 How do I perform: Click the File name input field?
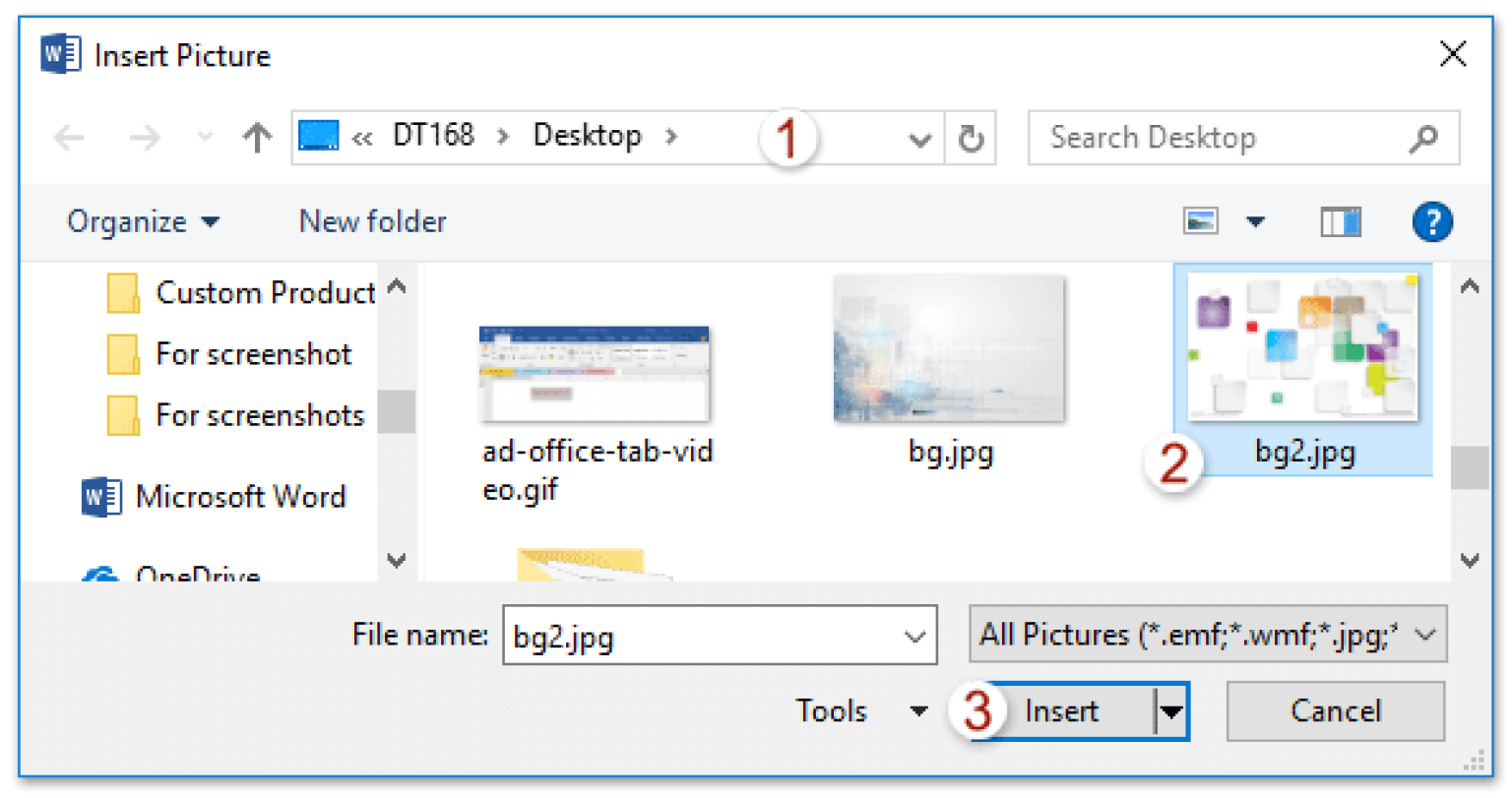point(720,636)
